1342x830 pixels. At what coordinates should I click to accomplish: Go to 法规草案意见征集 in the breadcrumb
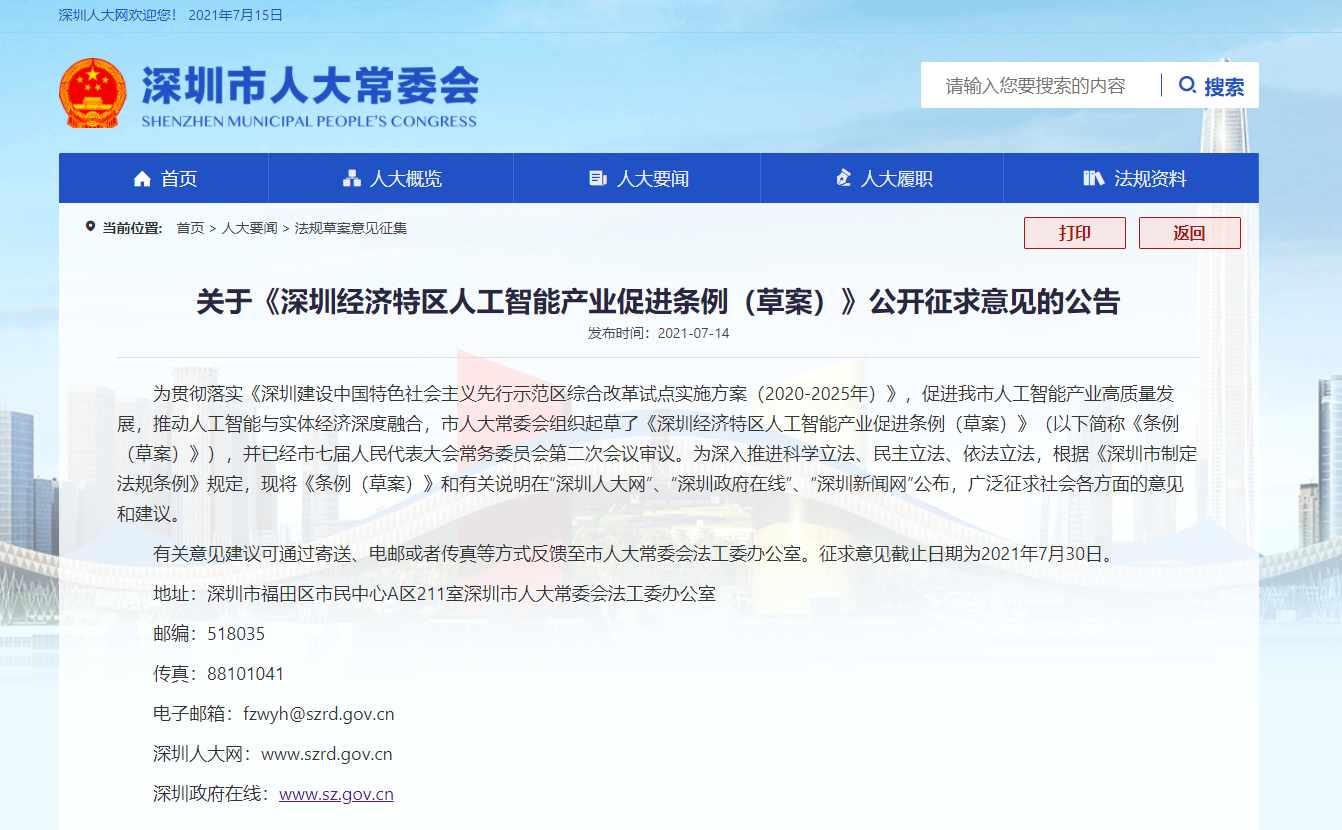351,228
